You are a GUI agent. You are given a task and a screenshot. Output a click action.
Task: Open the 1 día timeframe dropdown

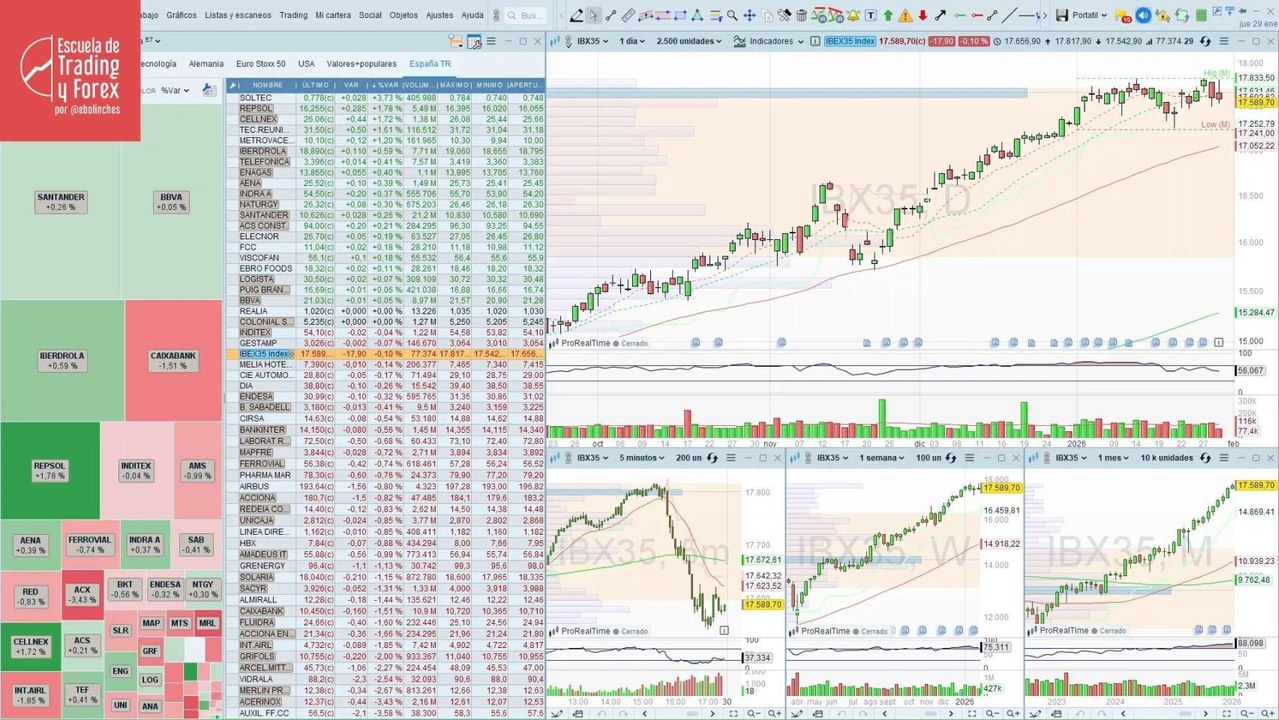[x=634, y=41]
